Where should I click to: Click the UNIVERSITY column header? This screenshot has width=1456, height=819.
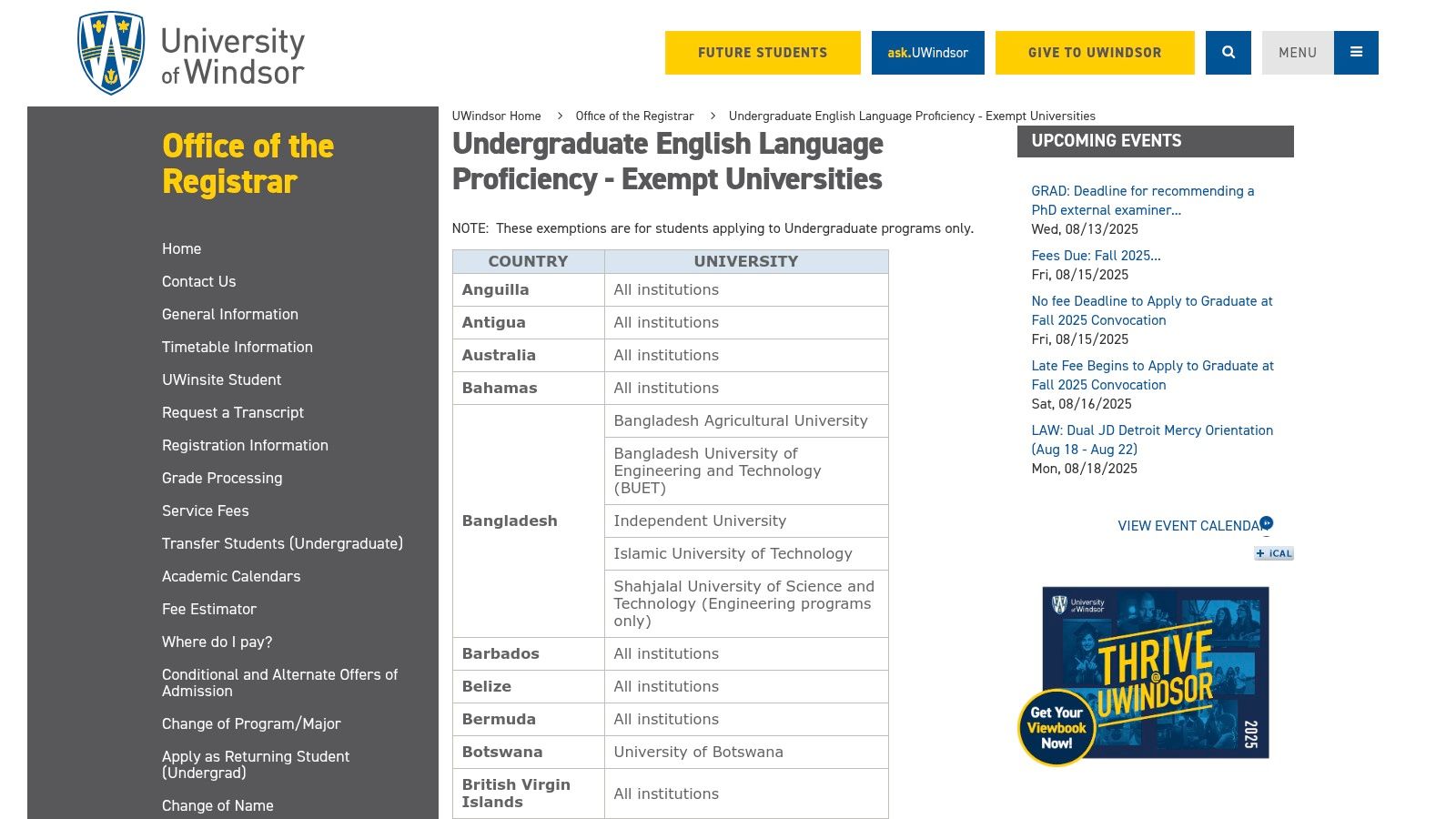[746, 261]
